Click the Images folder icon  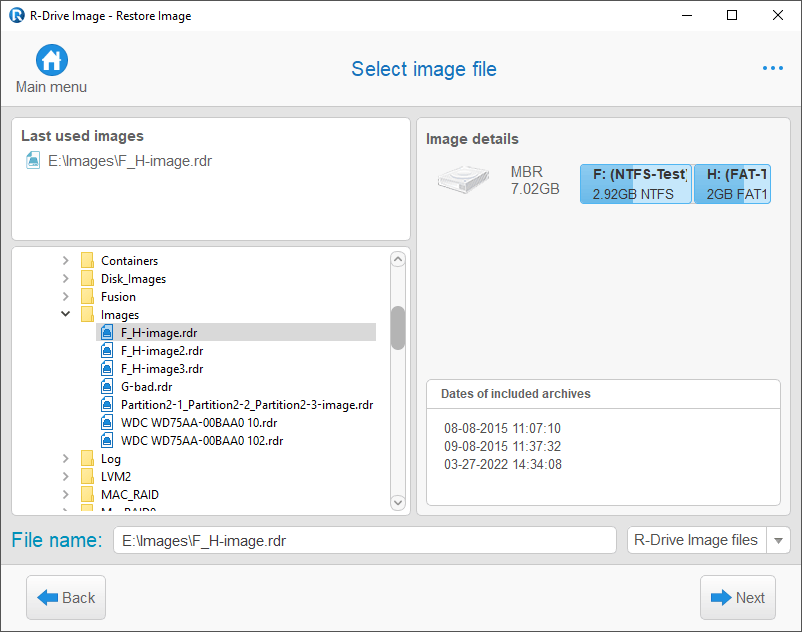(87, 314)
